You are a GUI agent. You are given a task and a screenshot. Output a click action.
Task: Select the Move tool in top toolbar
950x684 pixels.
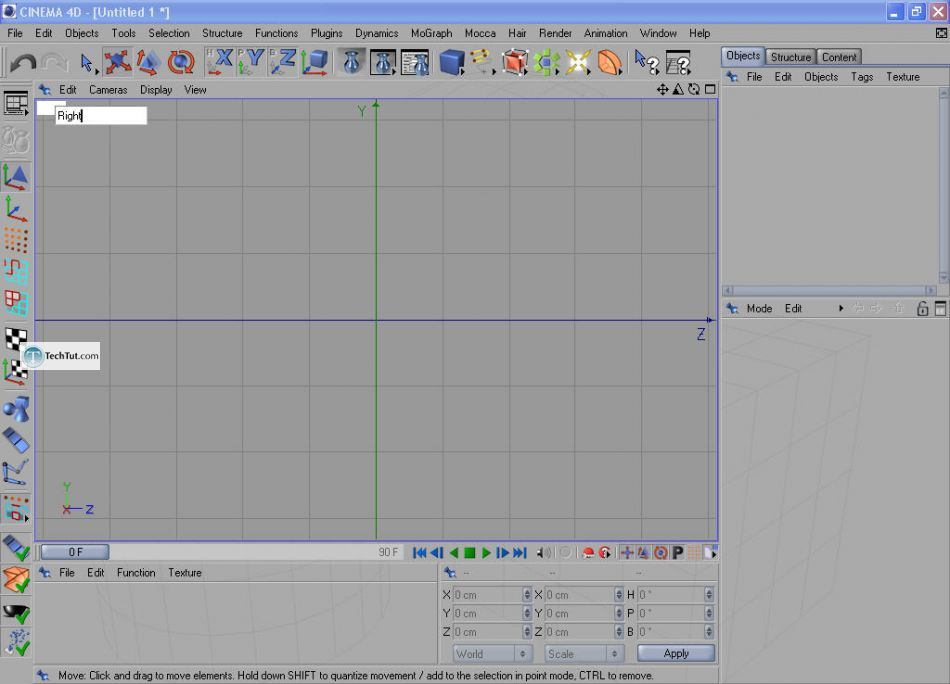118,62
